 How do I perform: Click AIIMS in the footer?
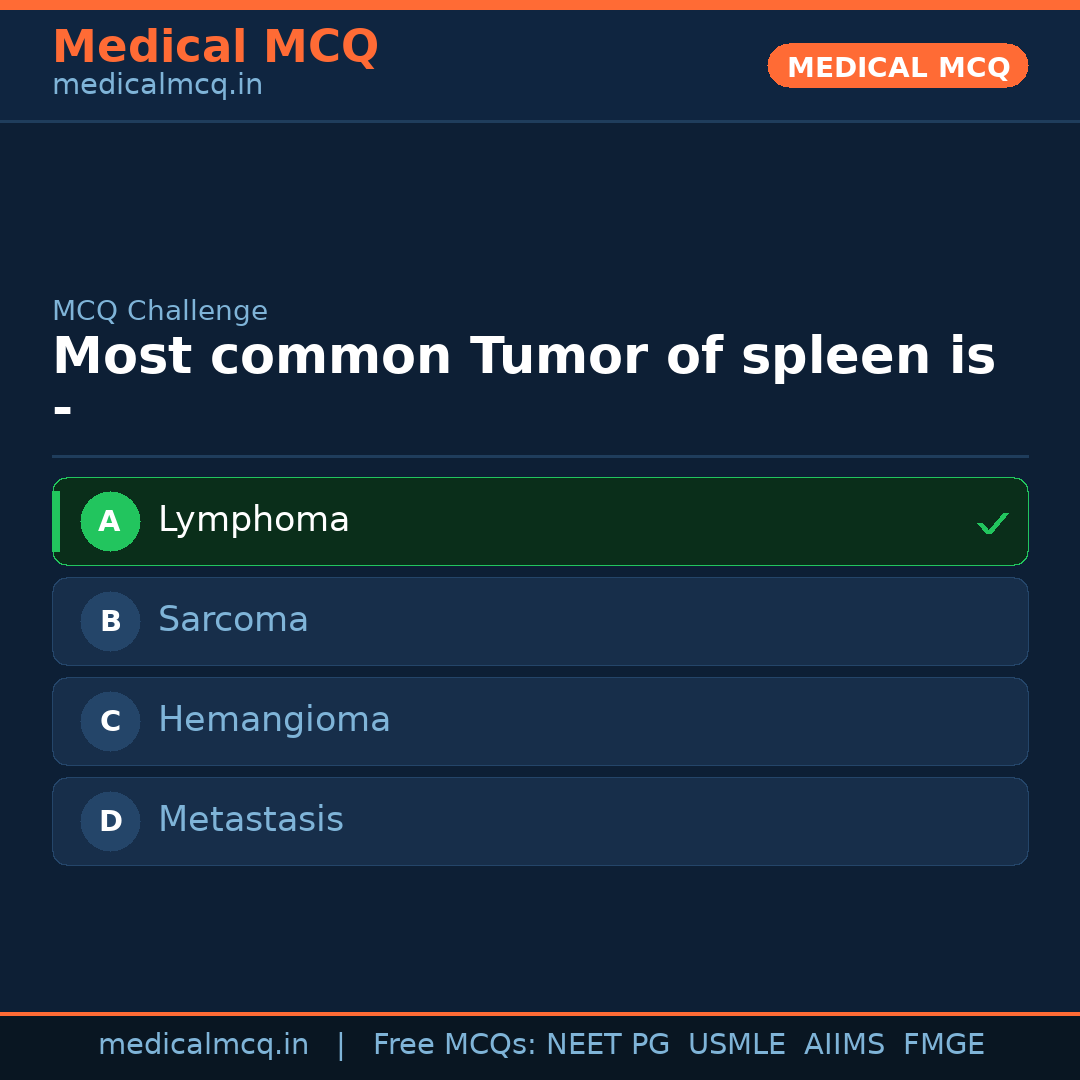[844, 1045]
